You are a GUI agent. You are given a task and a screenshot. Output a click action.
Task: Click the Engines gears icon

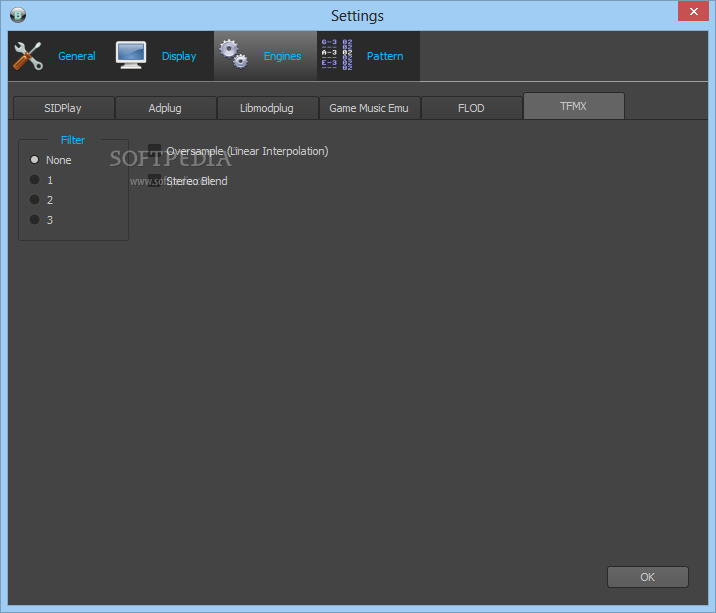click(233, 54)
